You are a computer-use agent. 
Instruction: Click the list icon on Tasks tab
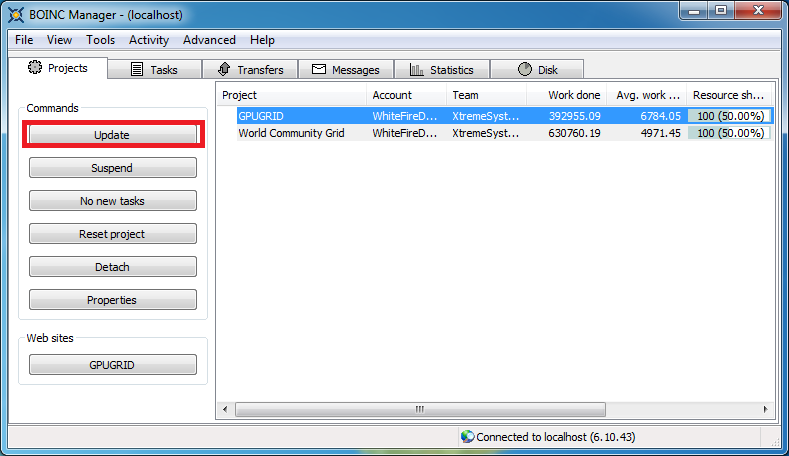coord(137,69)
